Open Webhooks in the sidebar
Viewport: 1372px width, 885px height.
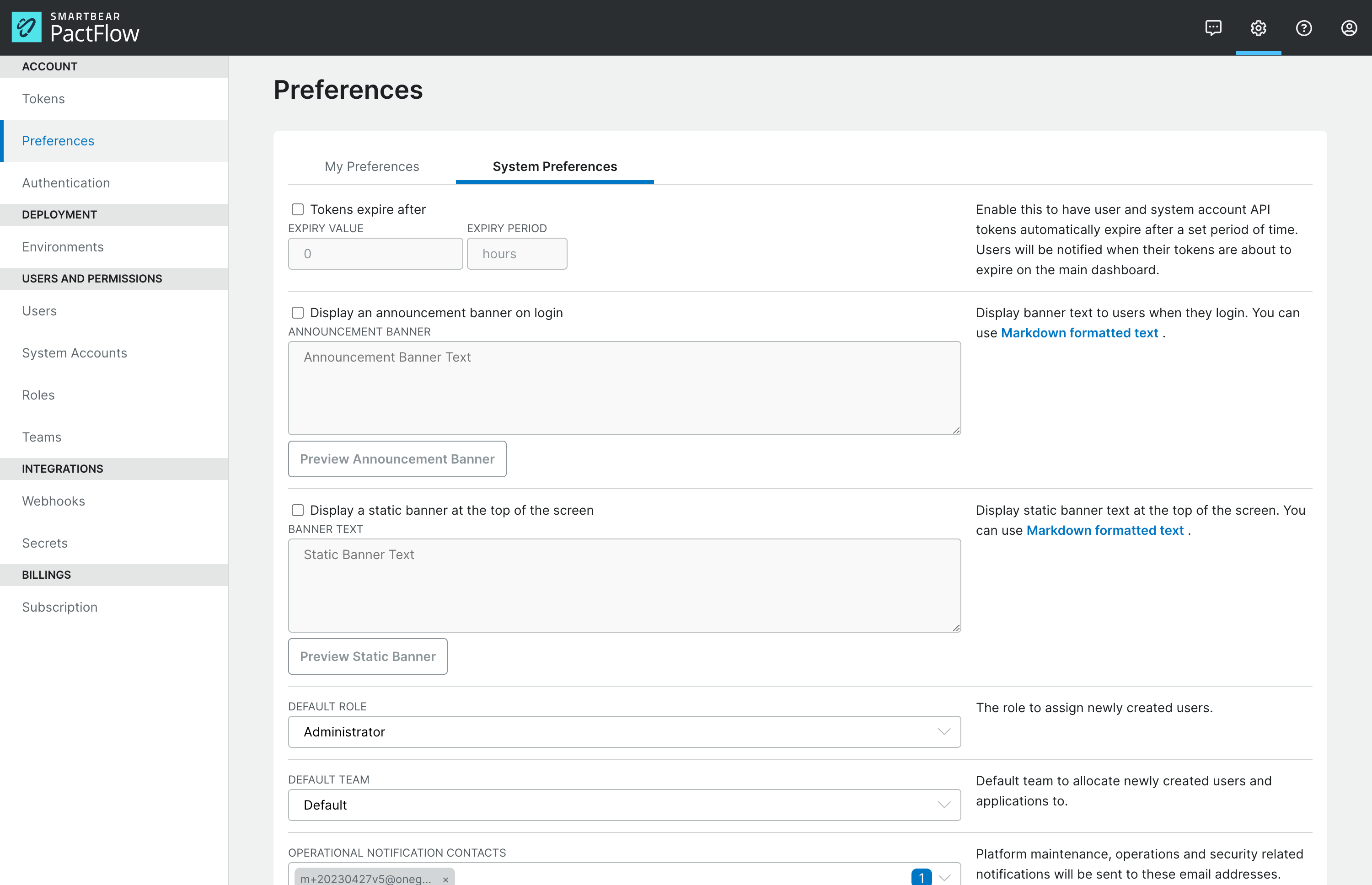(54, 501)
